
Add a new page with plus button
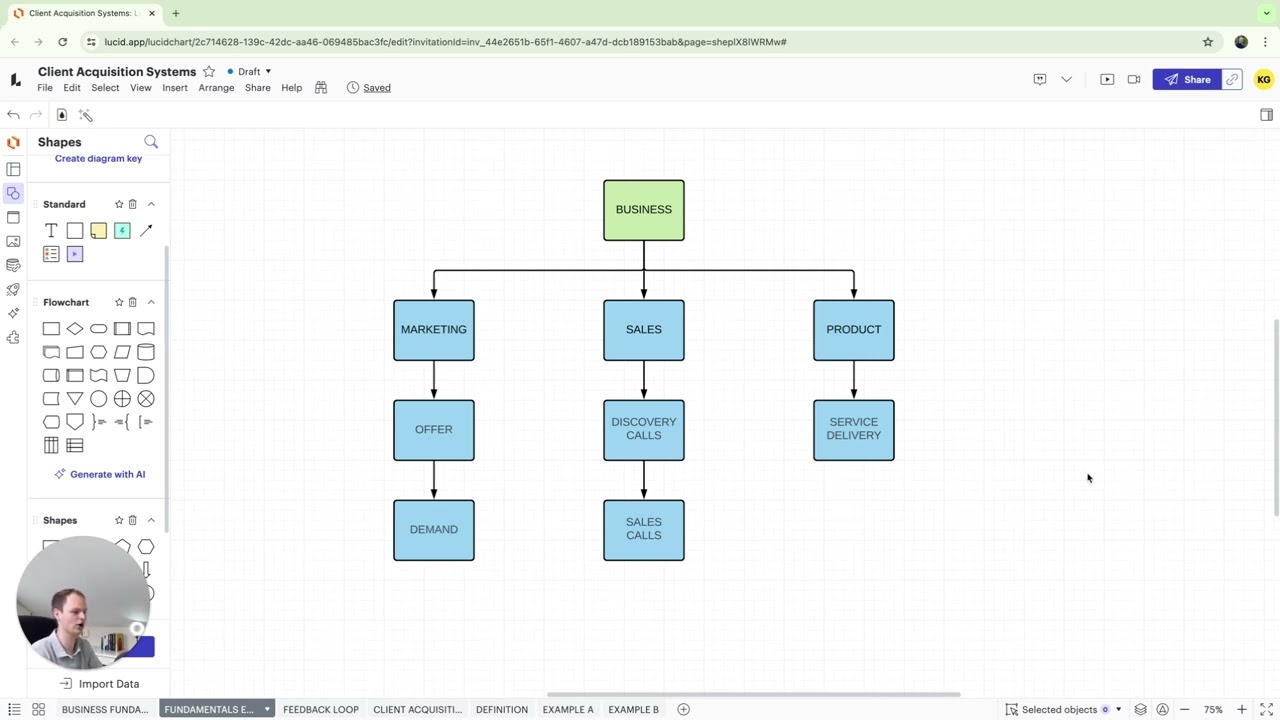[x=684, y=709]
